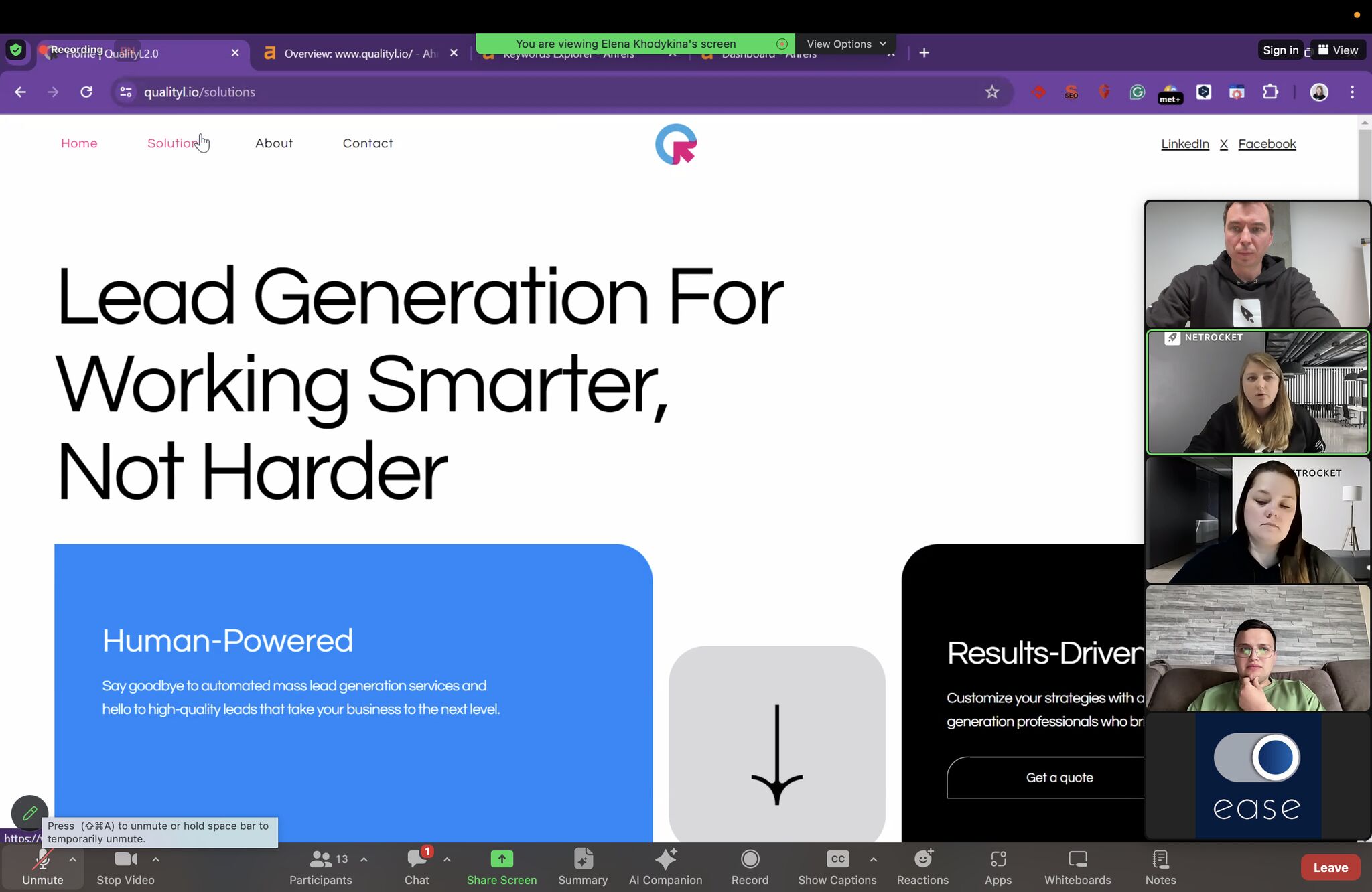This screenshot has width=1372, height=892.
Task: Click the Show Captions icon in toolbar
Action: (837, 859)
